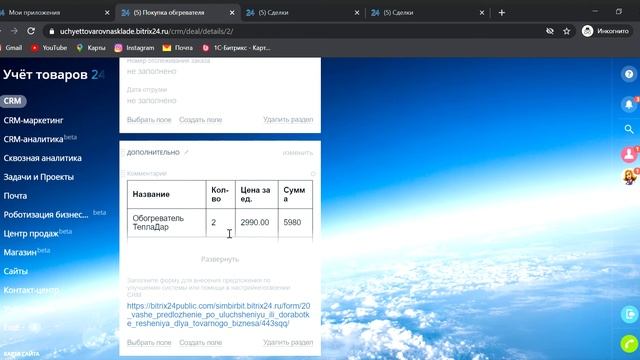Screen dimensions: 640x360
Task: Select CRM in the left menu
Action: point(13,101)
